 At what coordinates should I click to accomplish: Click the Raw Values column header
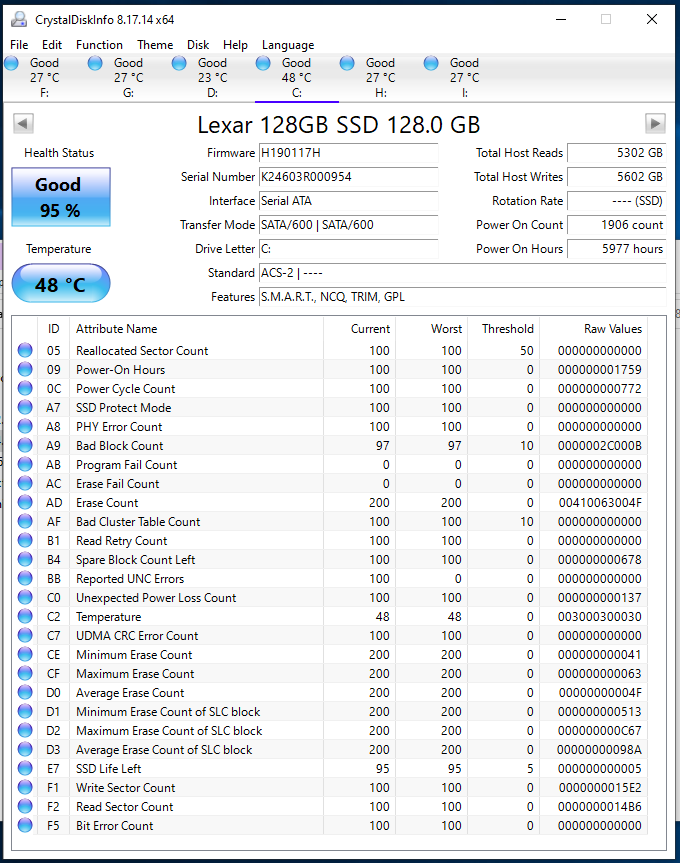click(x=594, y=329)
